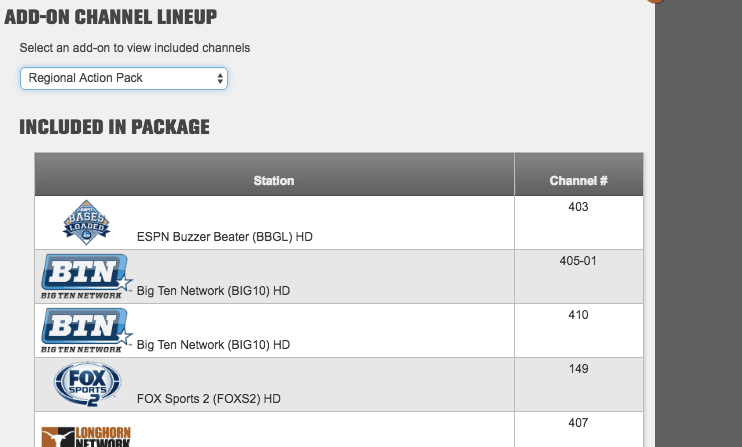The image size is (742, 447).
Task: Select channel number 149
Action: tap(578, 368)
